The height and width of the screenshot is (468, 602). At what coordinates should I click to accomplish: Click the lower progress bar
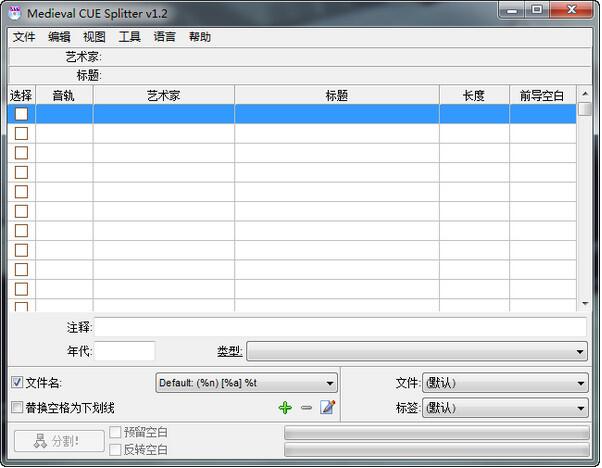click(437, 450)
